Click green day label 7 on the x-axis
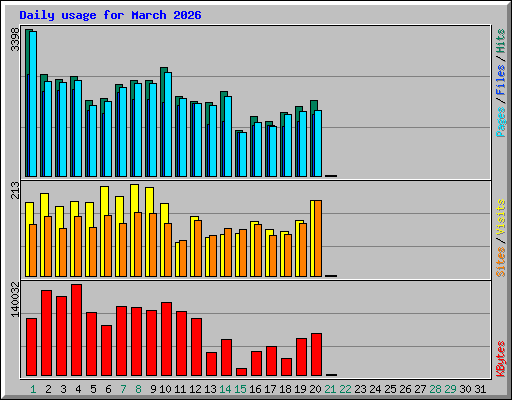Image resolution: width=512 pixels, height=400 pixels. coord(123,389)
